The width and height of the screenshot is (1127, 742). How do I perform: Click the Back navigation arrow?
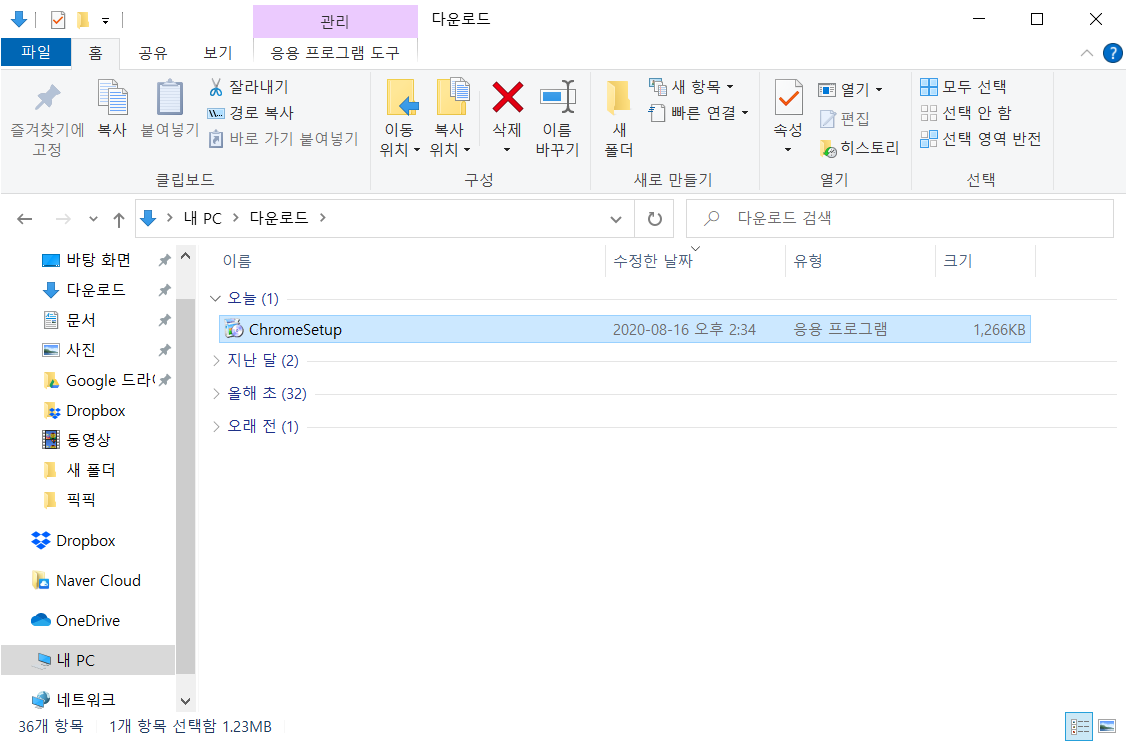pos(24,219)
